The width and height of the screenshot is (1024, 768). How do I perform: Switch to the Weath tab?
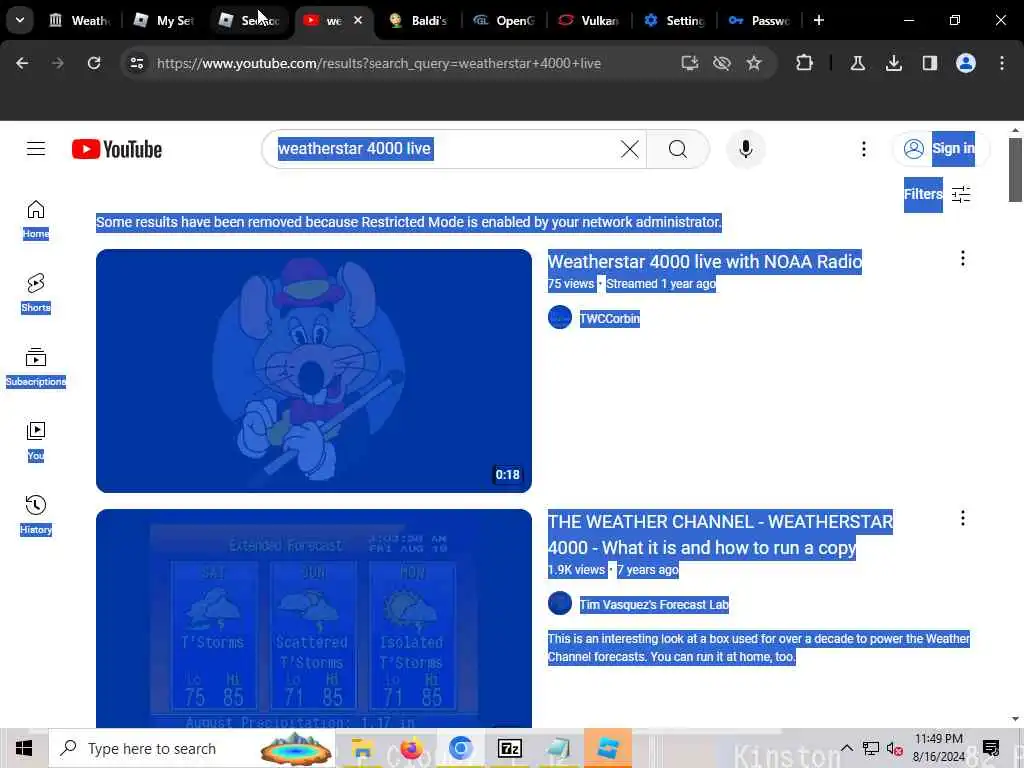click(x=80, y=20)
